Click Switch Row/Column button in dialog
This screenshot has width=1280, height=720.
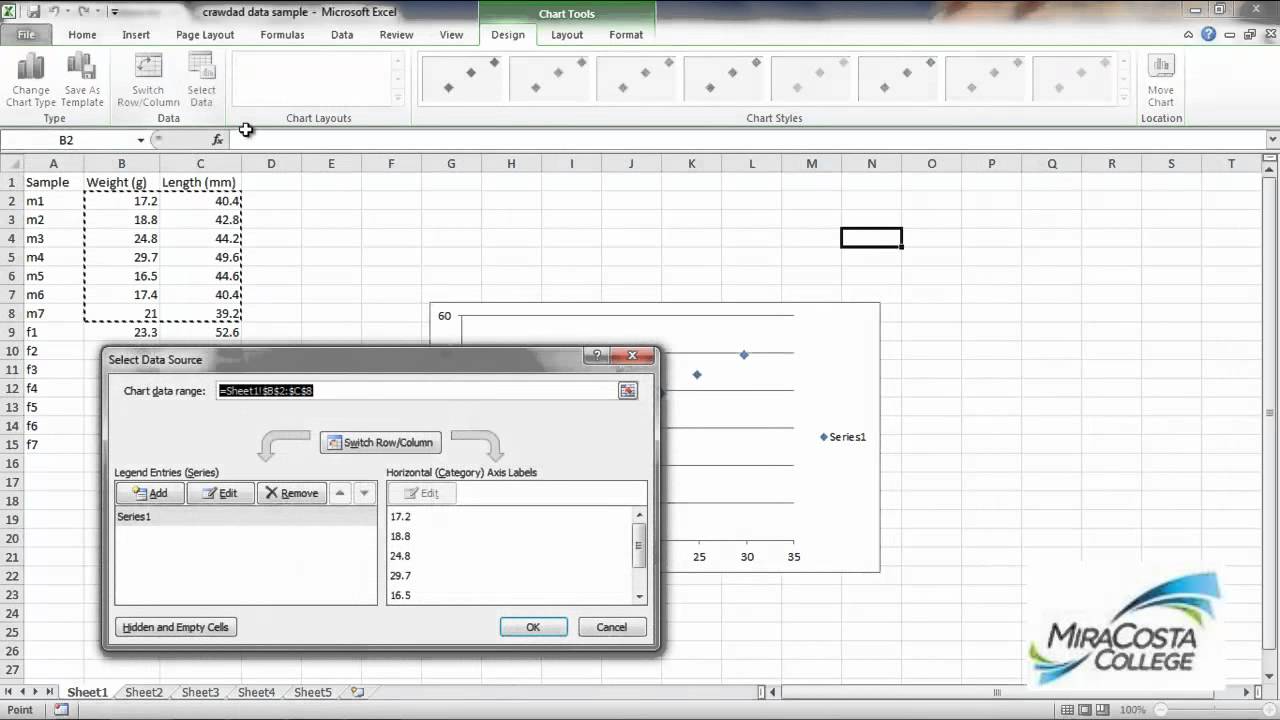tap(380, 442)
